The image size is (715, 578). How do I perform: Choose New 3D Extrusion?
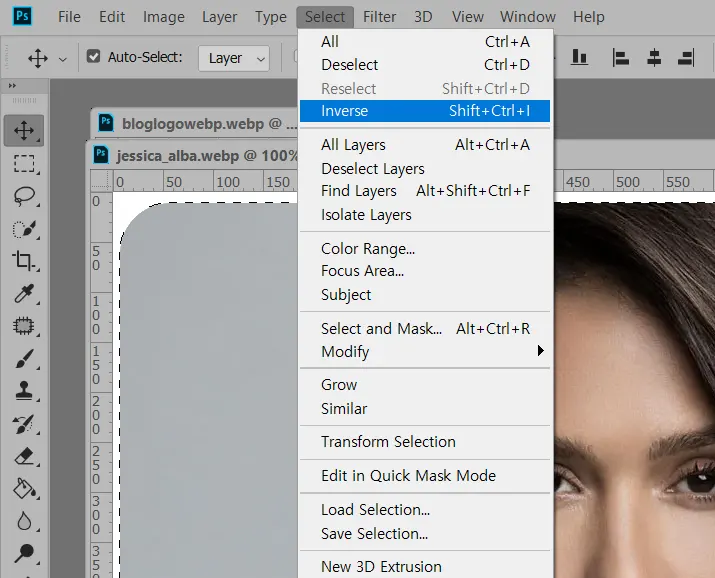(425, 567)
